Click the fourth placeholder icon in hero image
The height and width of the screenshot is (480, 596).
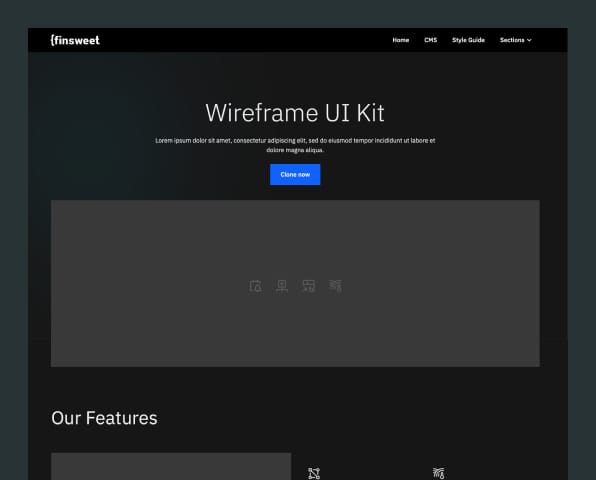(x=335, y=286)
